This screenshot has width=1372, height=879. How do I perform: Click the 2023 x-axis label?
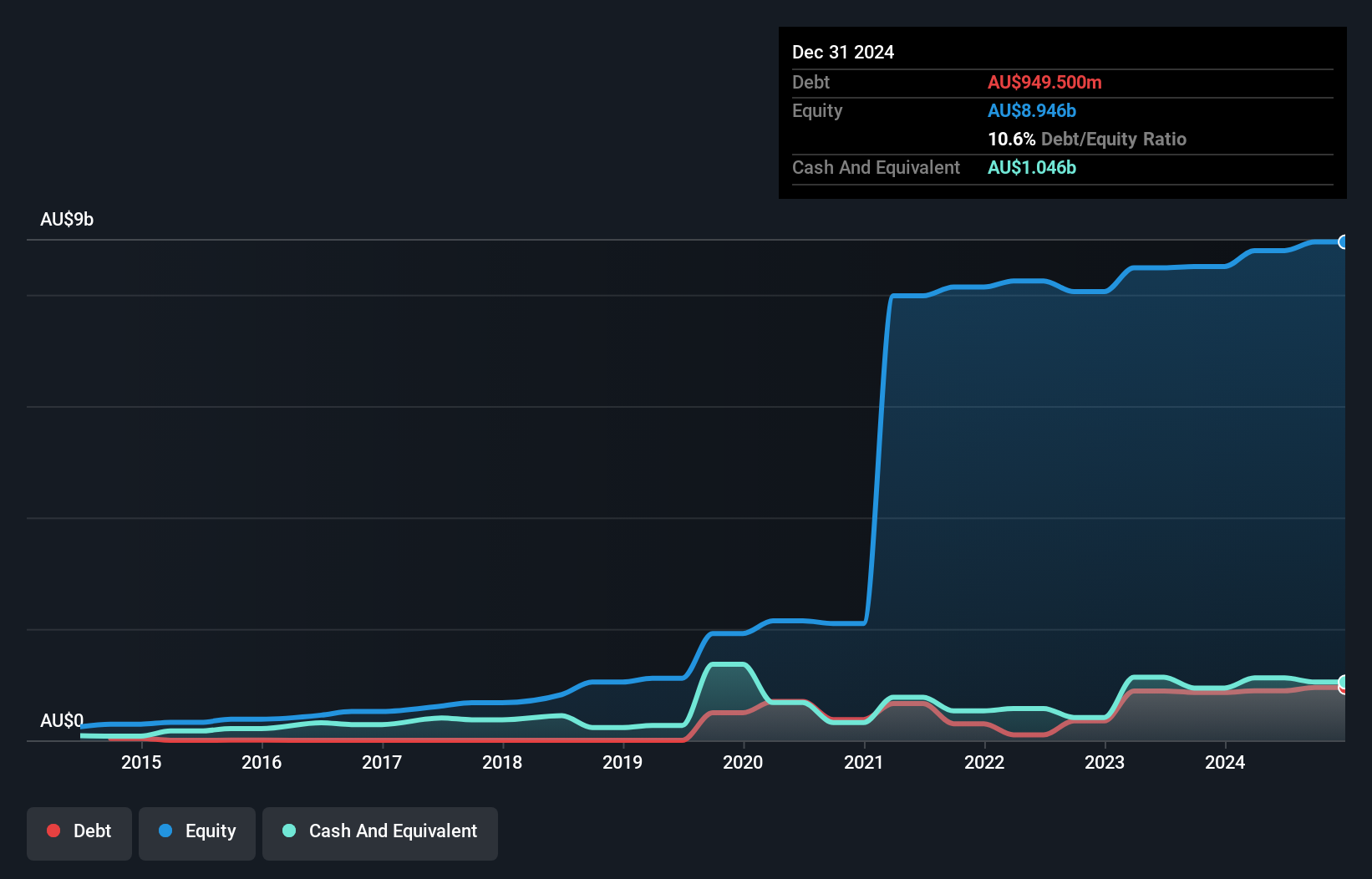tap(1105, 762)
